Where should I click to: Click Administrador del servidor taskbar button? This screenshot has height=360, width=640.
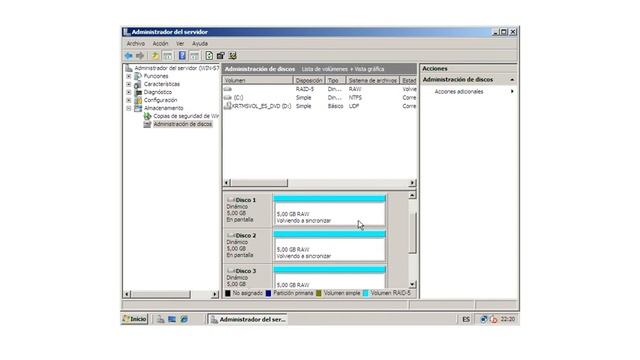247,319
